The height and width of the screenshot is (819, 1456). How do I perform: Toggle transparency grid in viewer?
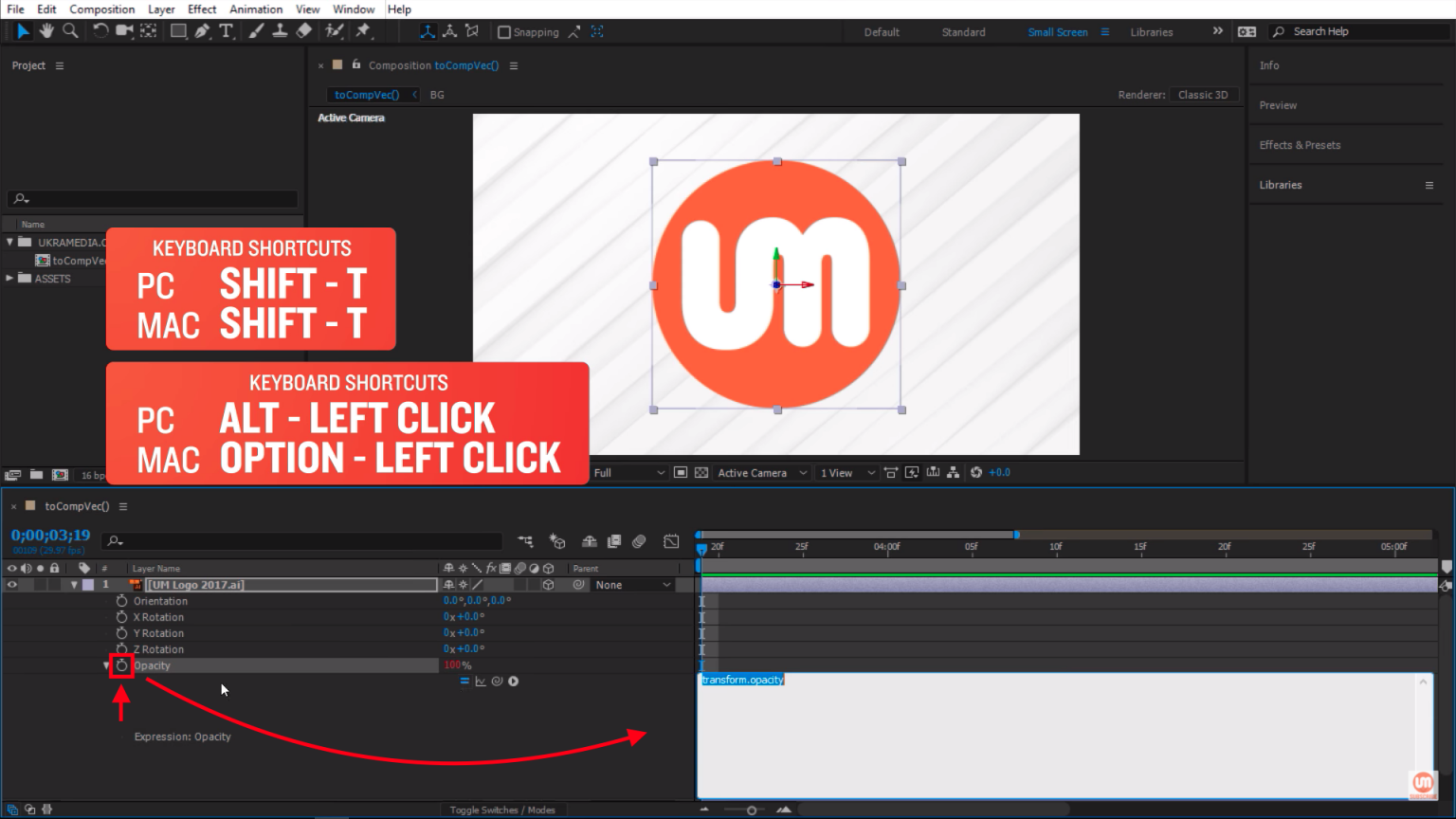coord(701,473)
